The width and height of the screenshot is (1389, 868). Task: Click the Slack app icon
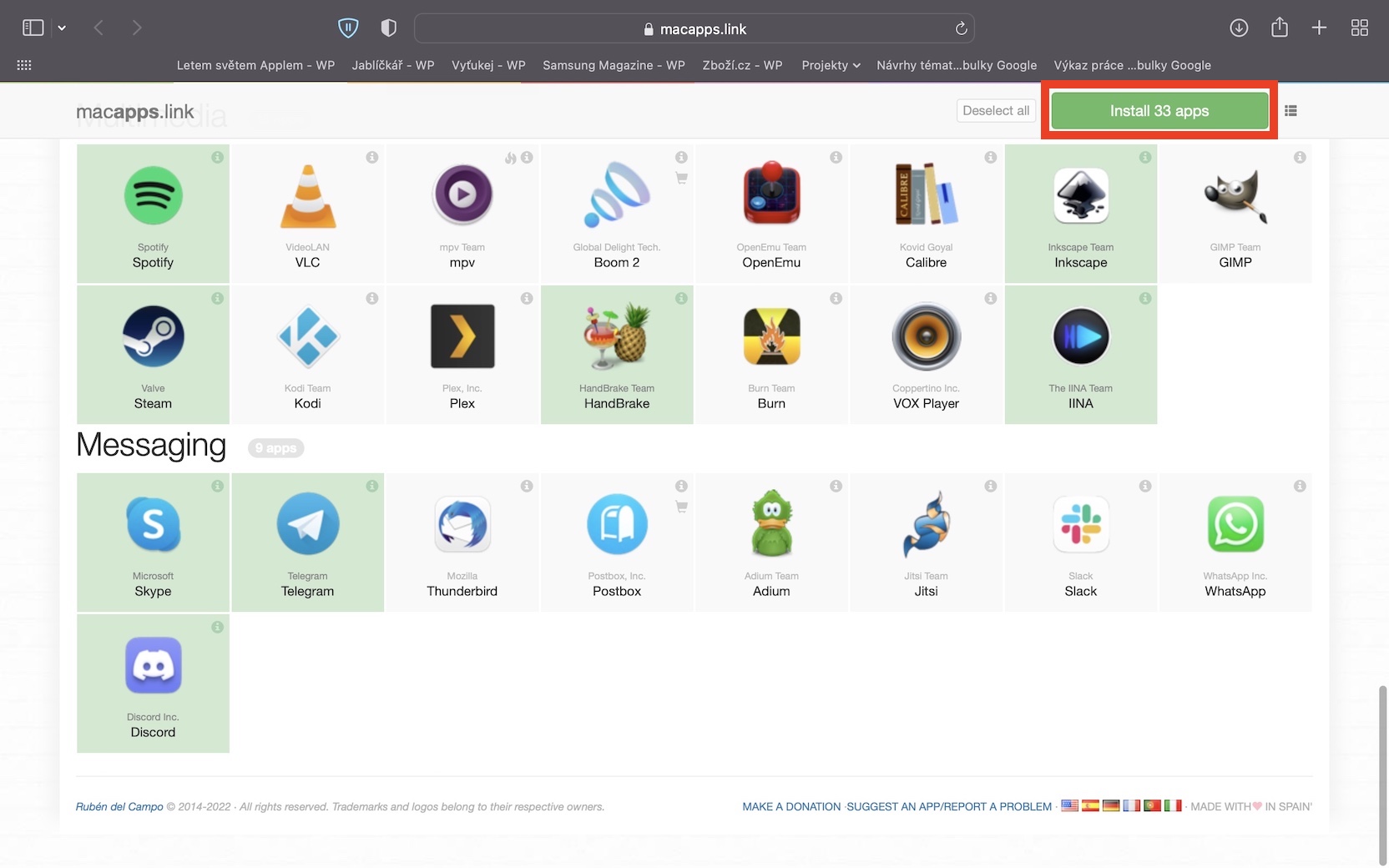click(x=1081, y=525)
